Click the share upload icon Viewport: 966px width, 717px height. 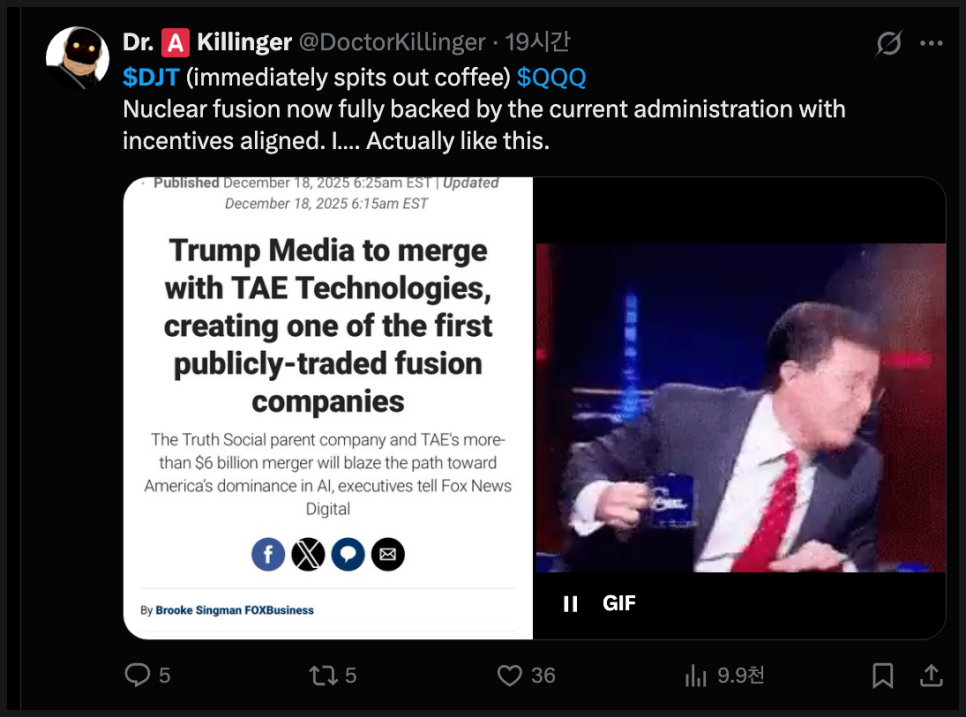pos(930,676)
